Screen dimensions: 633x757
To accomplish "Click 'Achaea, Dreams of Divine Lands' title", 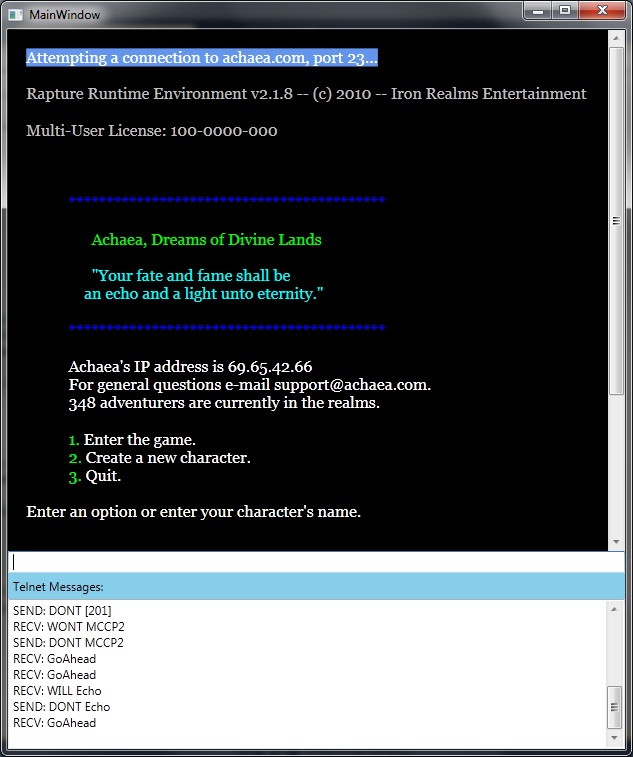I will pyautogui.click(x=206, y=239).
